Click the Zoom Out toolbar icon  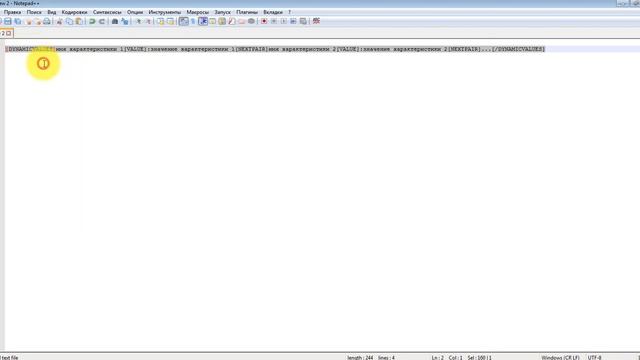pyautogui.click(x=148, y=21)
